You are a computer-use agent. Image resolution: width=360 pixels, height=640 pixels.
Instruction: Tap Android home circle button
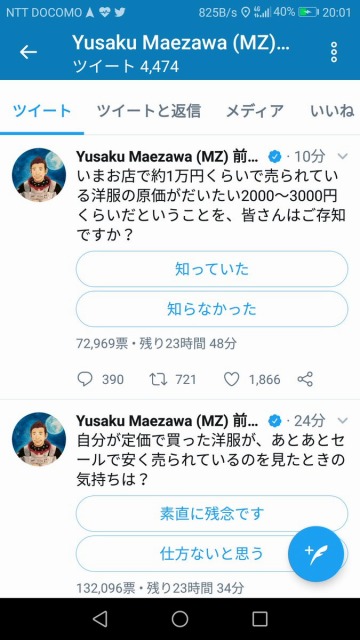(x=180, y=619)
